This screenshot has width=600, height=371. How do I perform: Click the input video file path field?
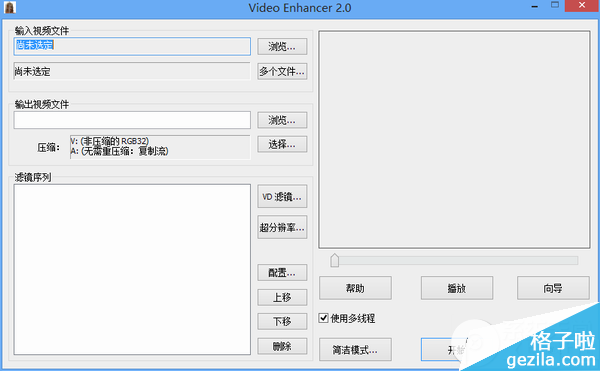click(132, 46)
